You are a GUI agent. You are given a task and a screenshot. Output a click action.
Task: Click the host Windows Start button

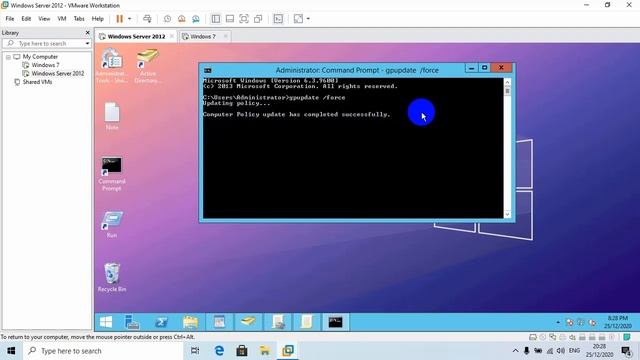(11, 351)
